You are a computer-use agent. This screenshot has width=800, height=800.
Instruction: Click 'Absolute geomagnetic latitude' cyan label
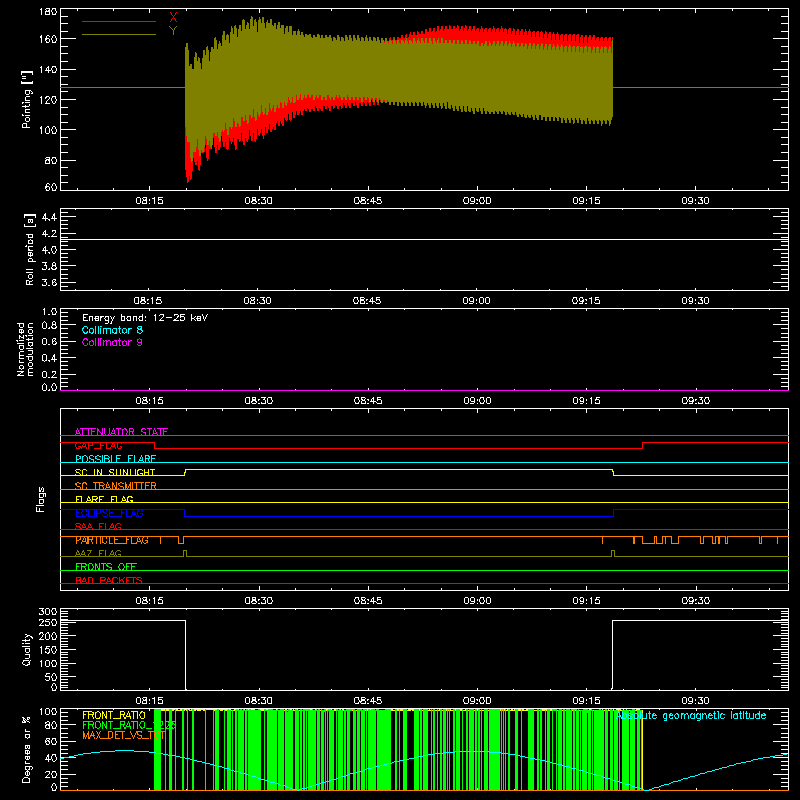point(691,716)
